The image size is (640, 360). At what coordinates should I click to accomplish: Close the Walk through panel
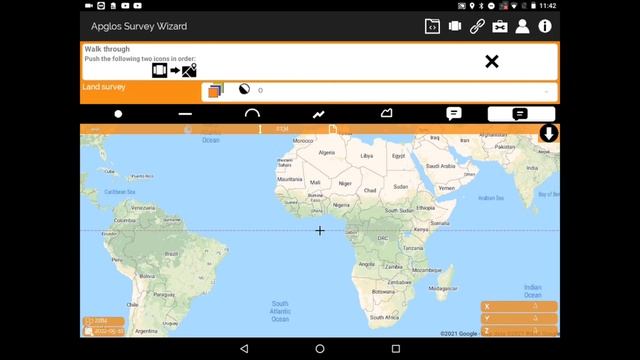(492, 62)
